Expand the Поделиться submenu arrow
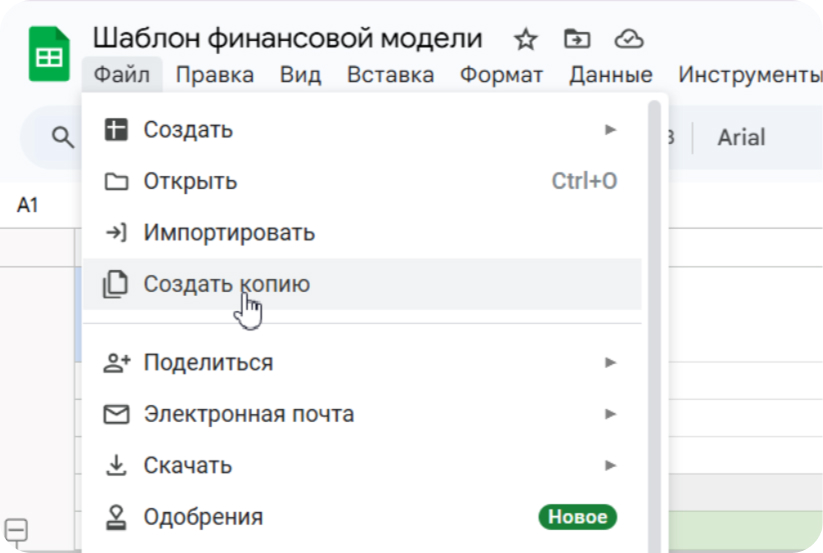Viewport: 823px width, 553px height. click(610, 362)
